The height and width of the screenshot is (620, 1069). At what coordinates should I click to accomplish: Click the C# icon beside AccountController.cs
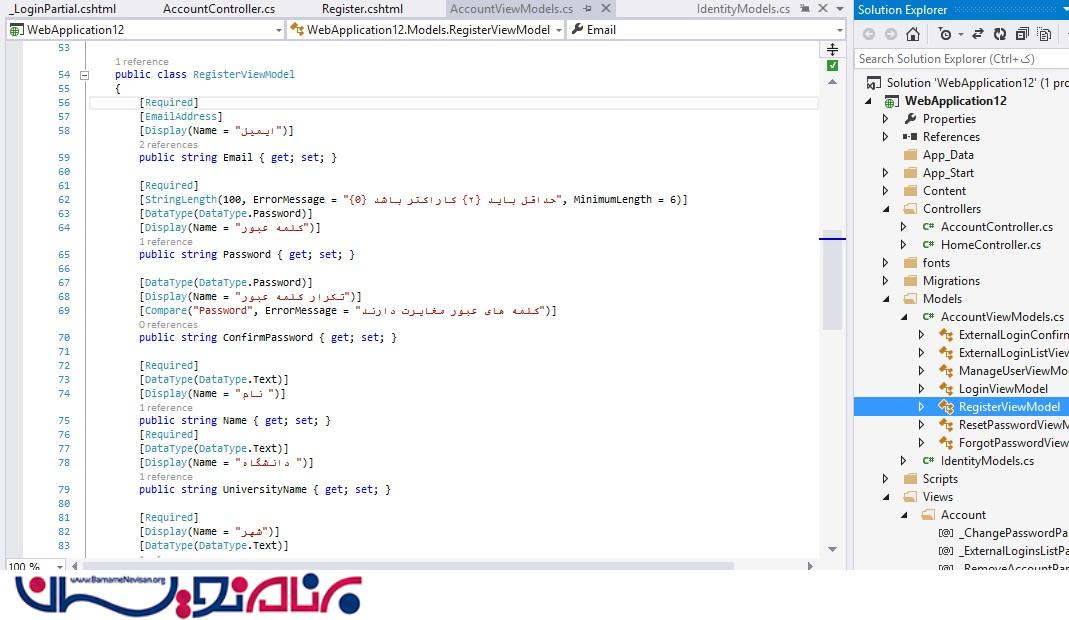pyautogui.click(x=928, y=226)
